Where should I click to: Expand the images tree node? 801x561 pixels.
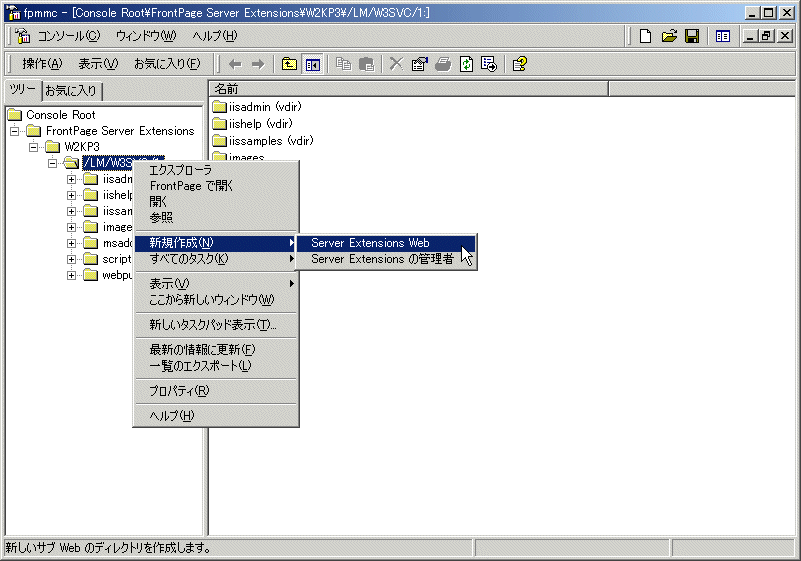pos(72,227)
